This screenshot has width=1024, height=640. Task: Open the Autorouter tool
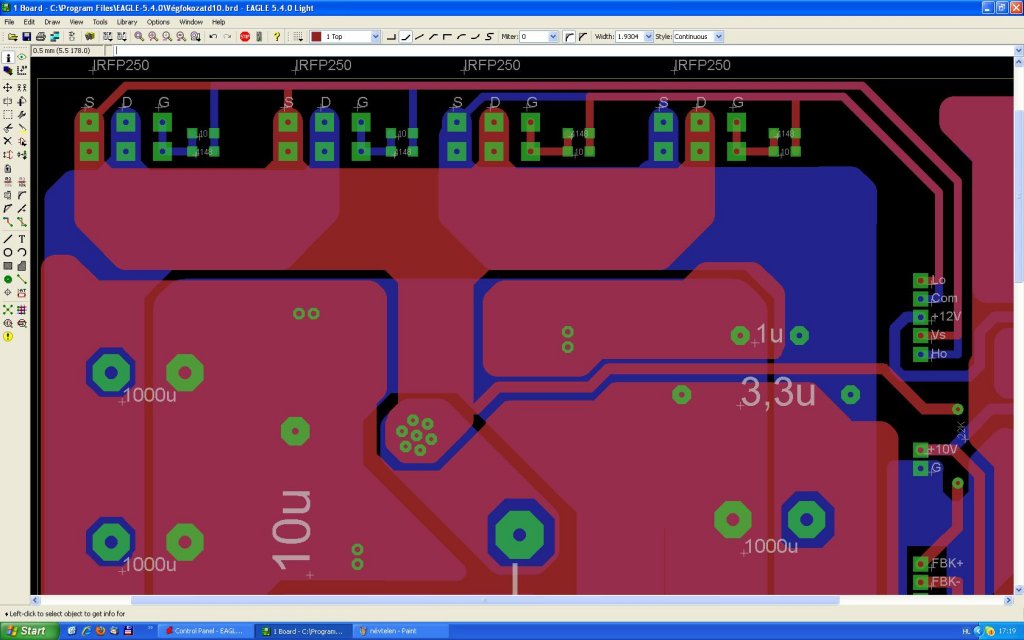[x=22, y=310]
